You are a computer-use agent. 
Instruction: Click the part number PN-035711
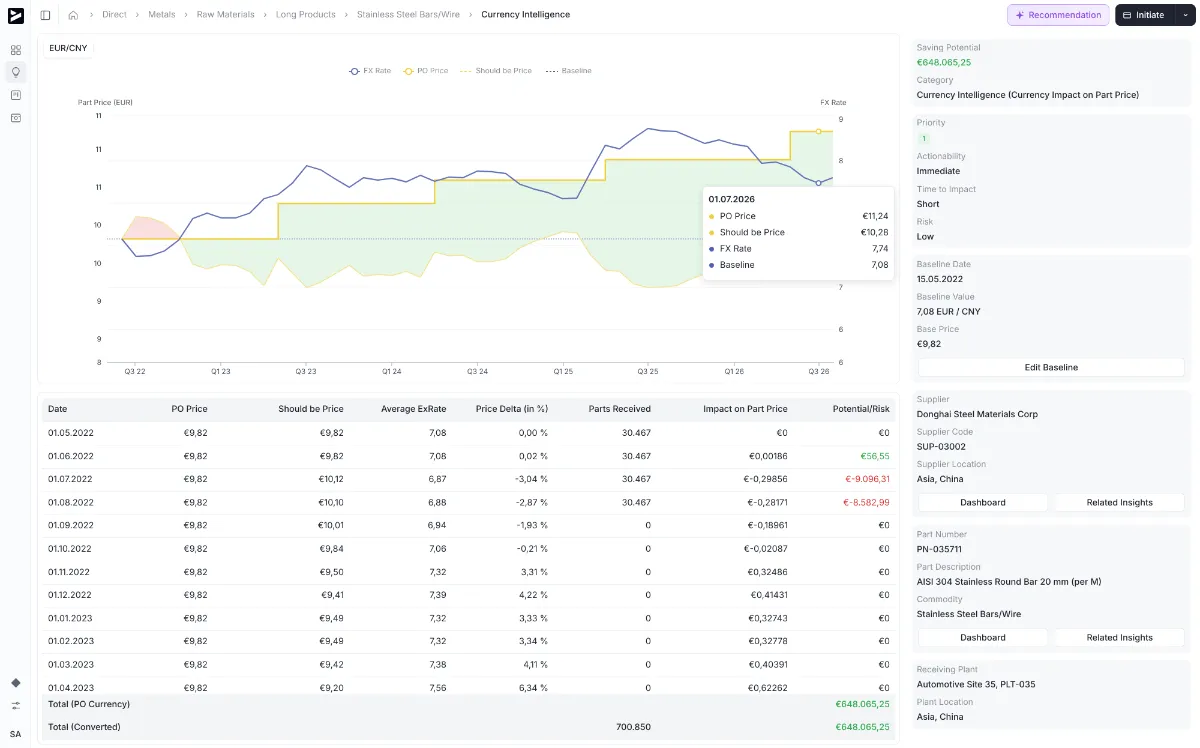coord(939,549)
